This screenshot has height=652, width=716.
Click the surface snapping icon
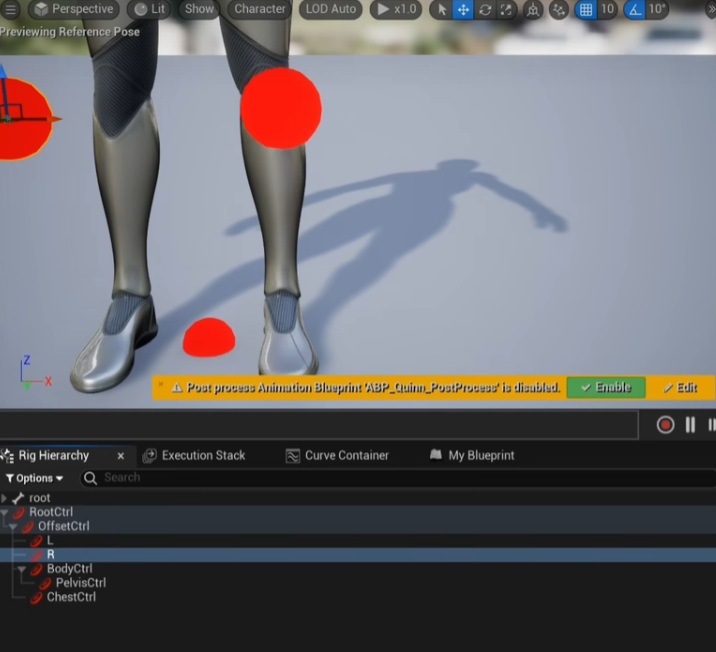[559, 9]
